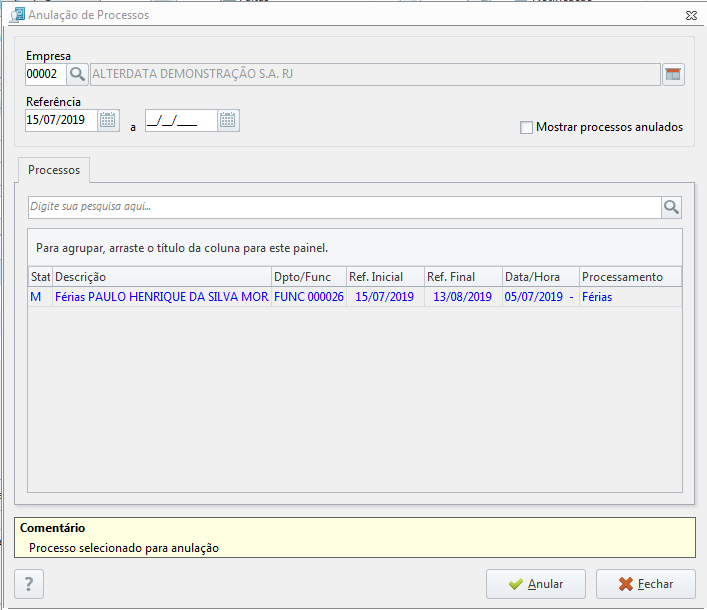Sort by the Processamento column header

click(630, 277)
